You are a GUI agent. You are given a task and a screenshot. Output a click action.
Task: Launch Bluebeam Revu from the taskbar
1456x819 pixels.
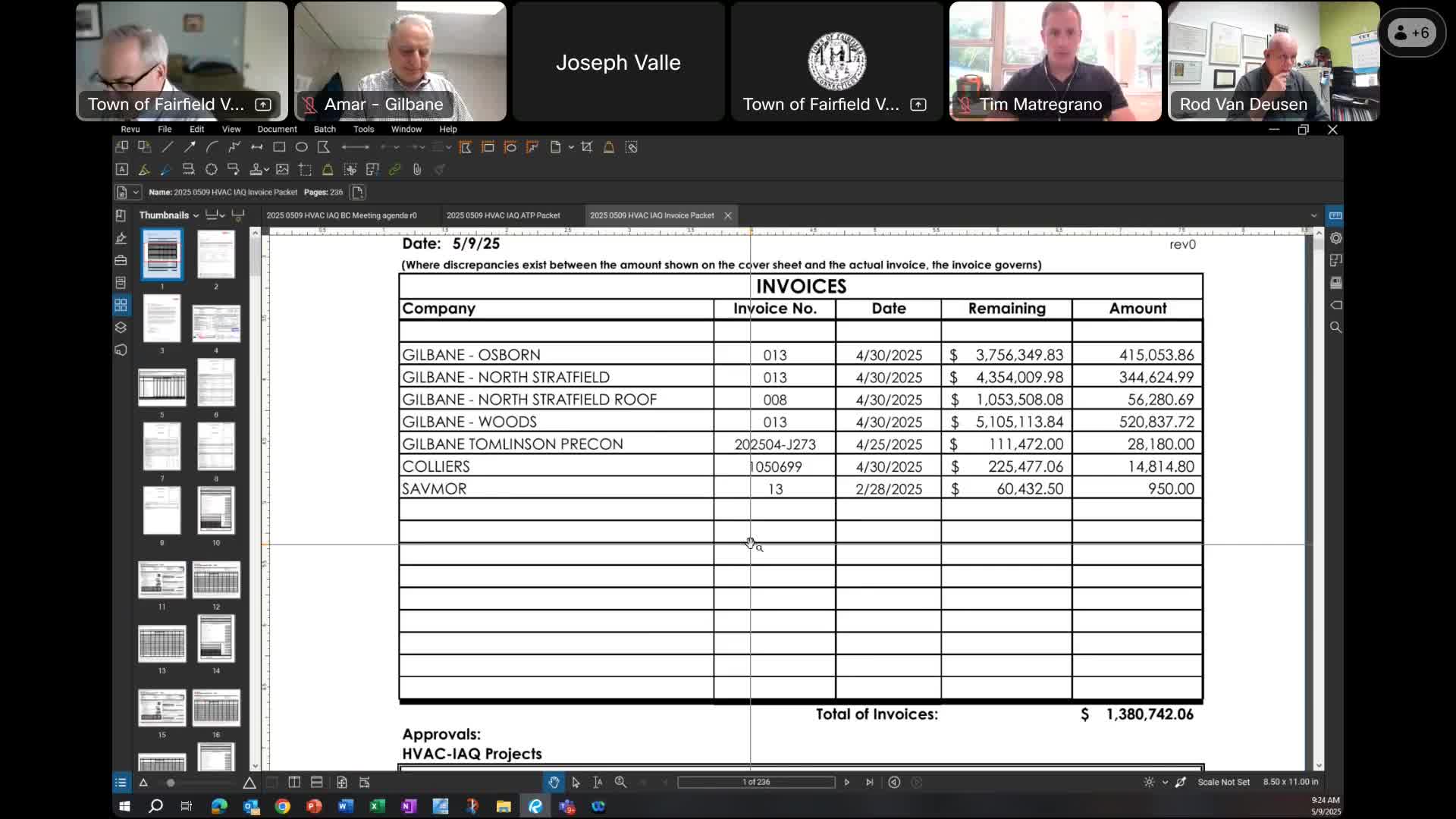pos(535,806)
